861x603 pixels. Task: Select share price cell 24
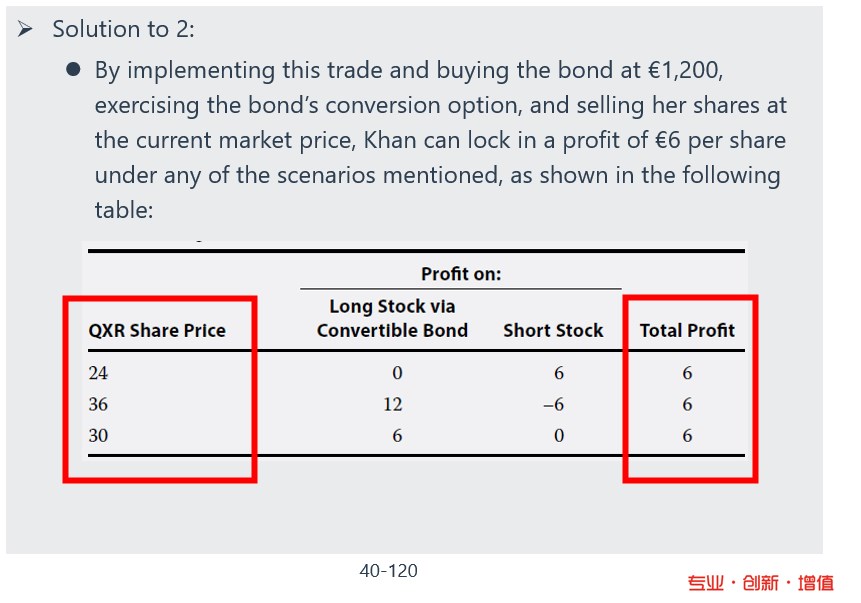coord(99,373)
